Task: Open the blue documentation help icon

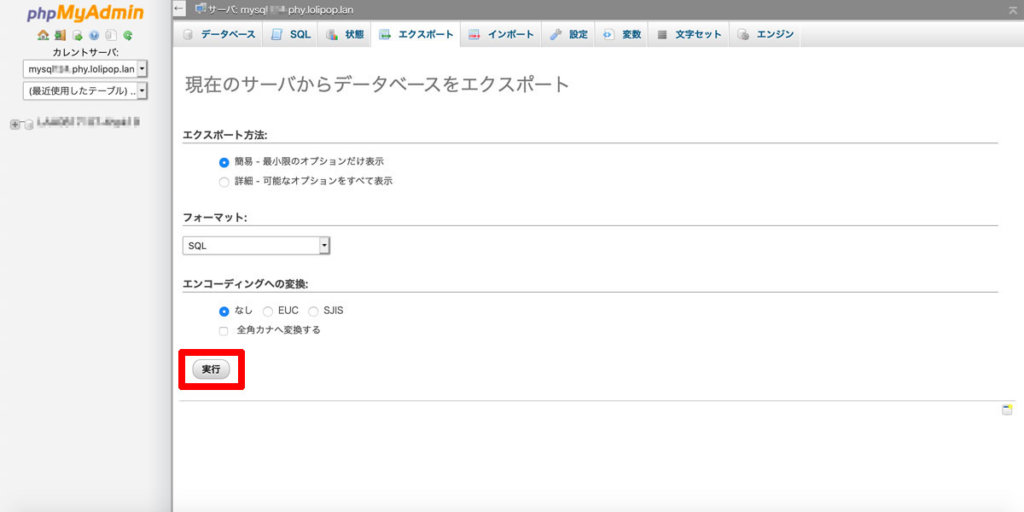Action: tap(94, 35)
